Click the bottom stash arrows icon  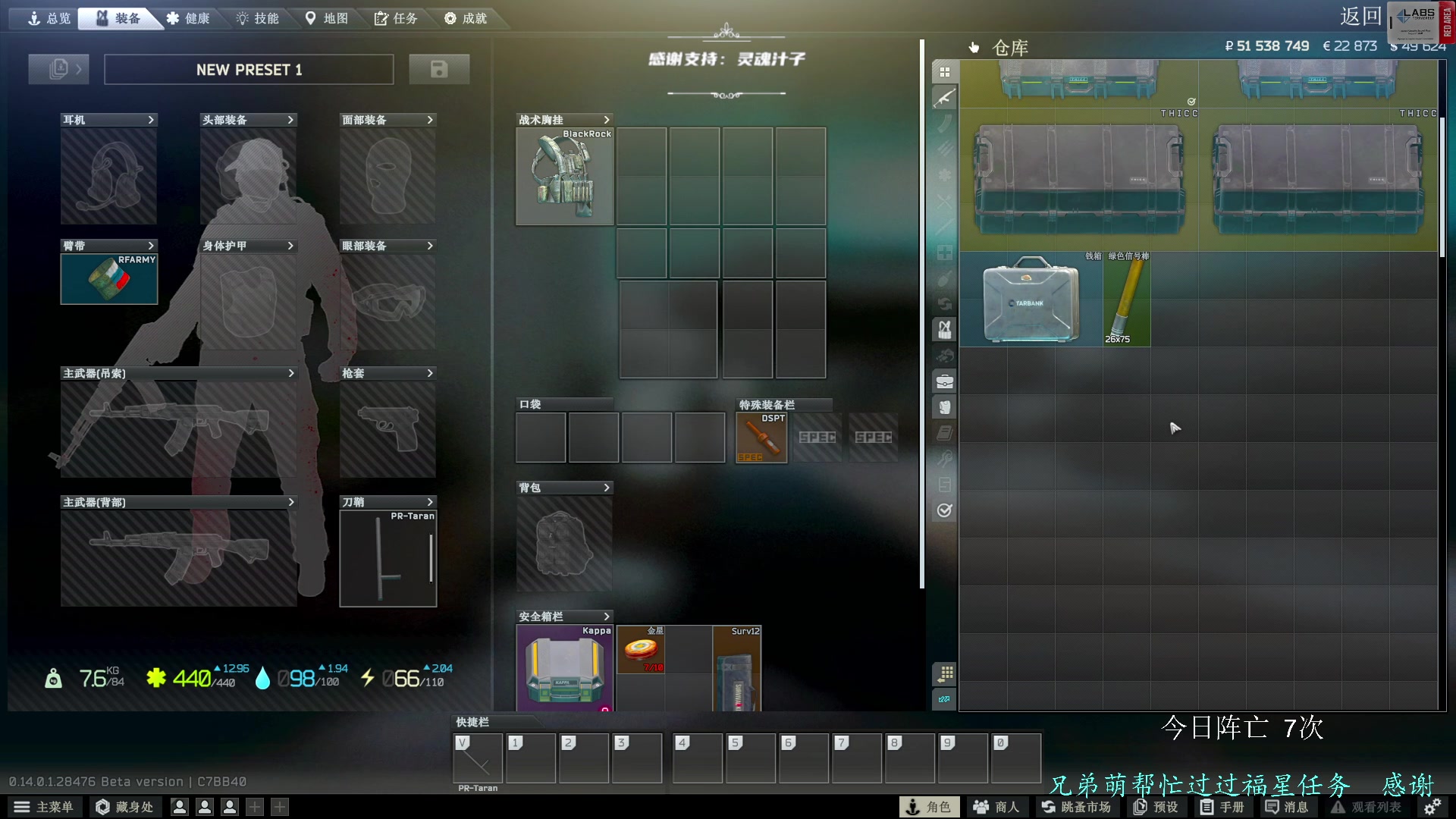pyautogui.click(x=944, y=699)
